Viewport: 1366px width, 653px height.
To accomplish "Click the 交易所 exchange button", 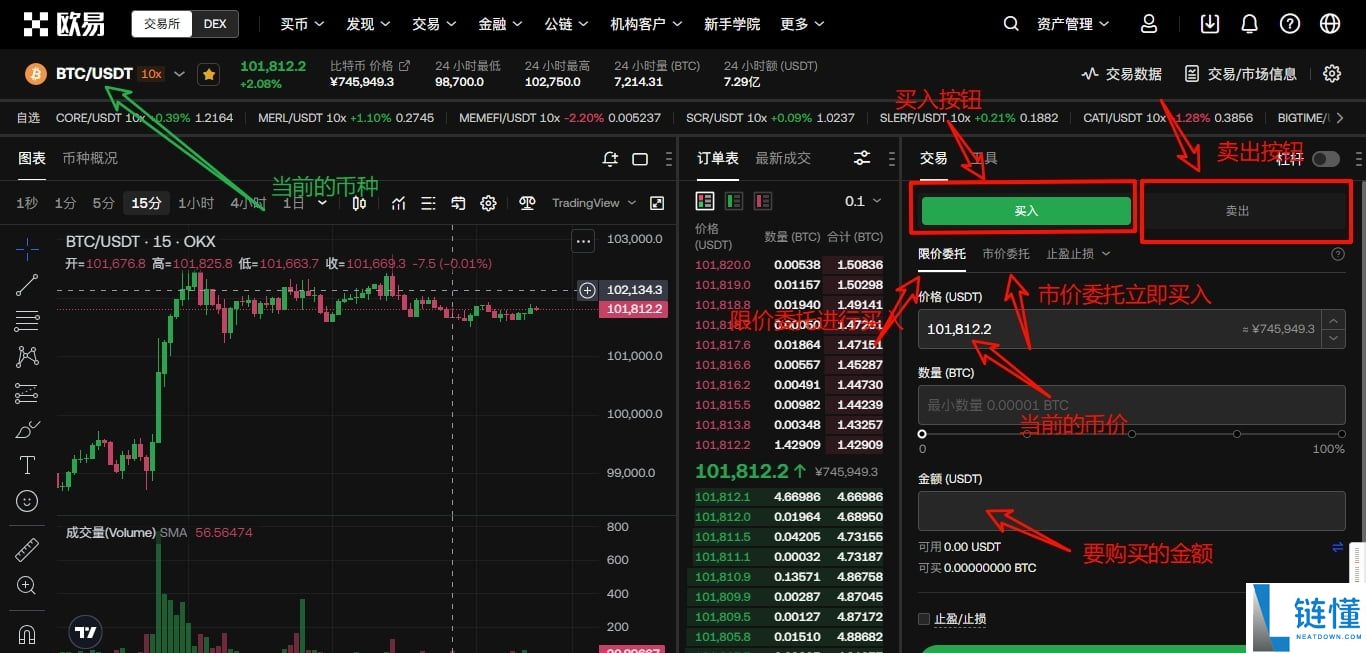I will coord(162,23).
